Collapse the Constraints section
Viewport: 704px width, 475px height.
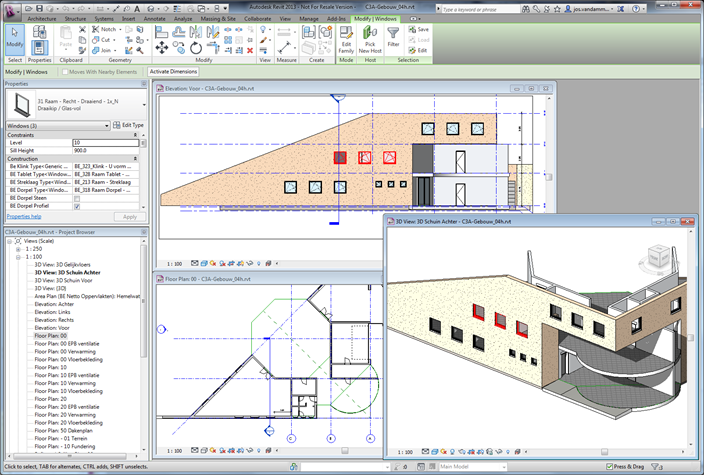coord(135,135)
